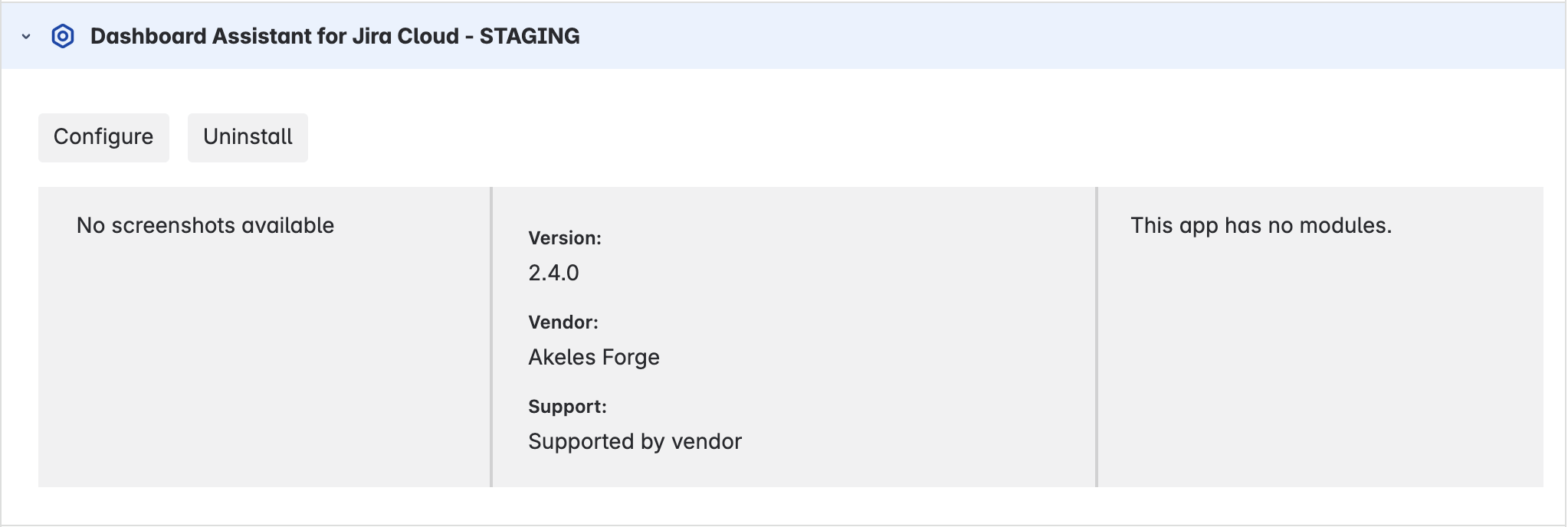The width and height of the screenshot is (1568, 527).
Task: Click the 'Support:' label
Action: click(x=567, y=407)
